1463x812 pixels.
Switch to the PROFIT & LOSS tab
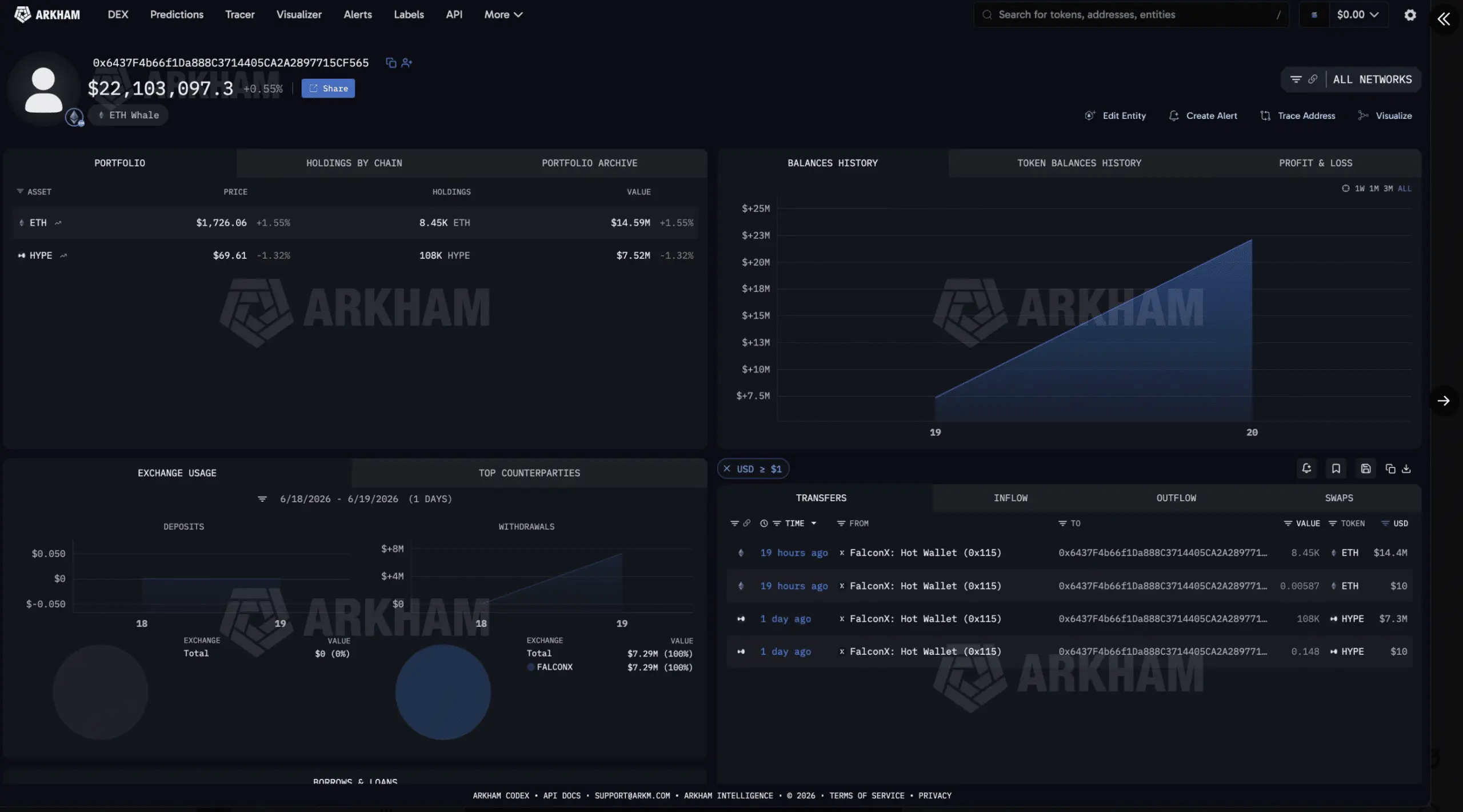[1316, 163]
